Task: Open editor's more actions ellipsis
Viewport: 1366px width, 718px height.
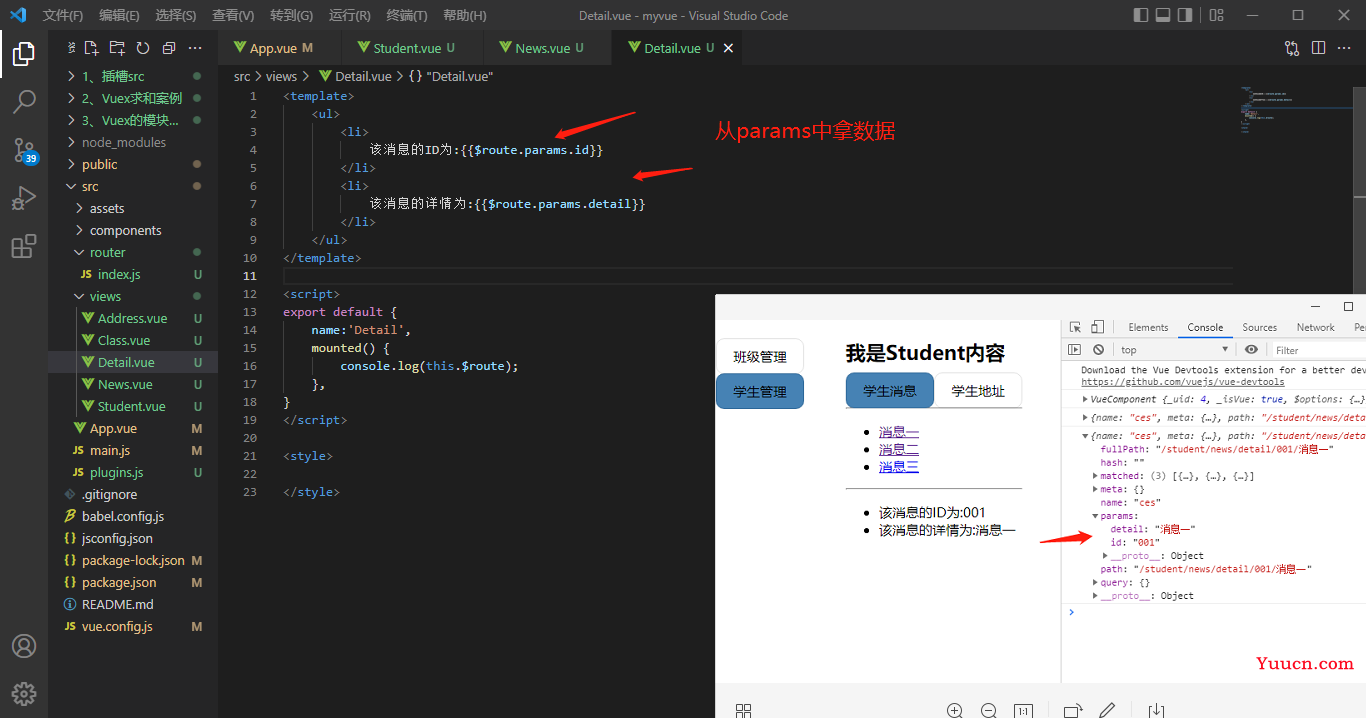Action: click(x=1345, y=48)
